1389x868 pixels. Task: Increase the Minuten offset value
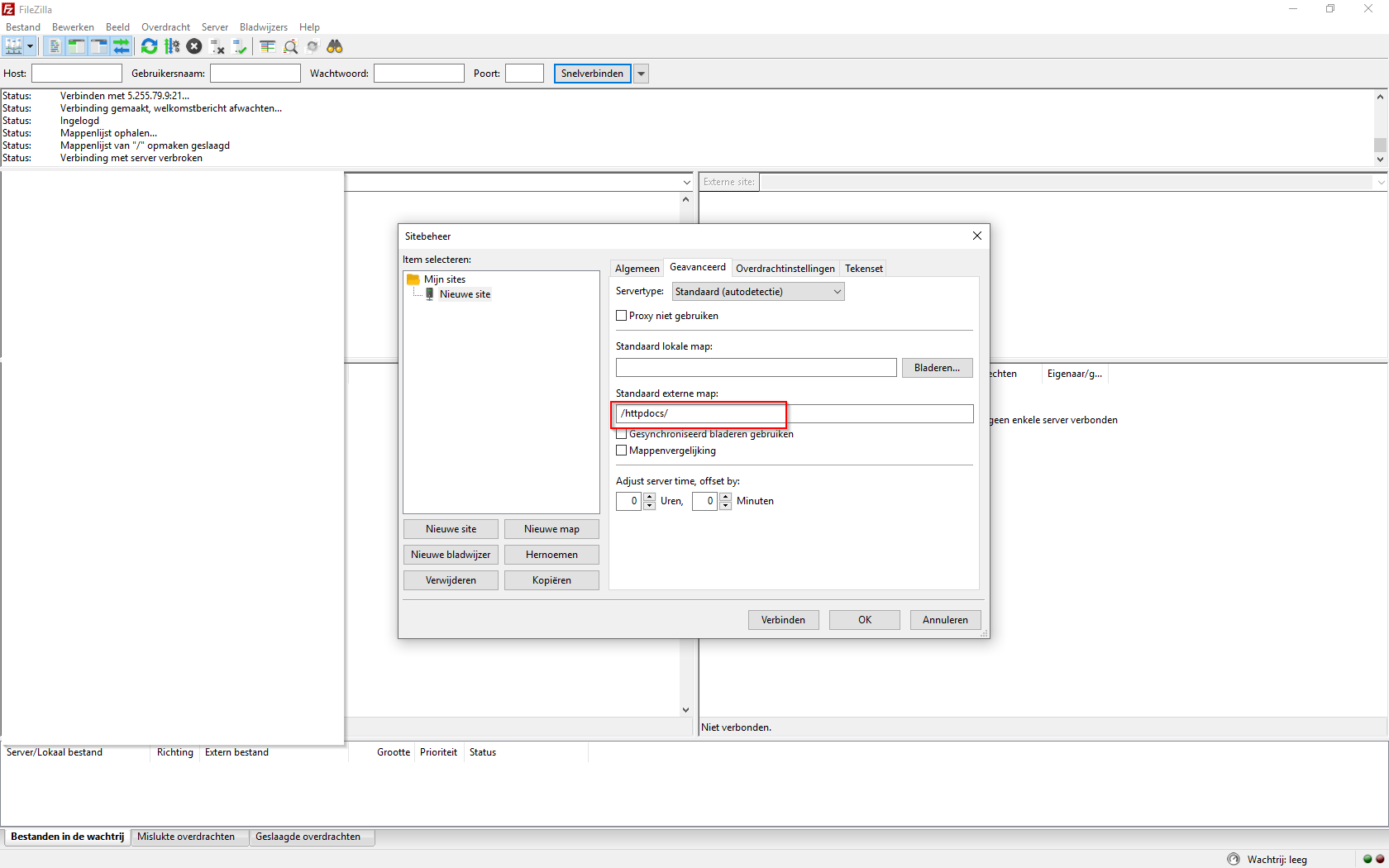pos(725,497)
